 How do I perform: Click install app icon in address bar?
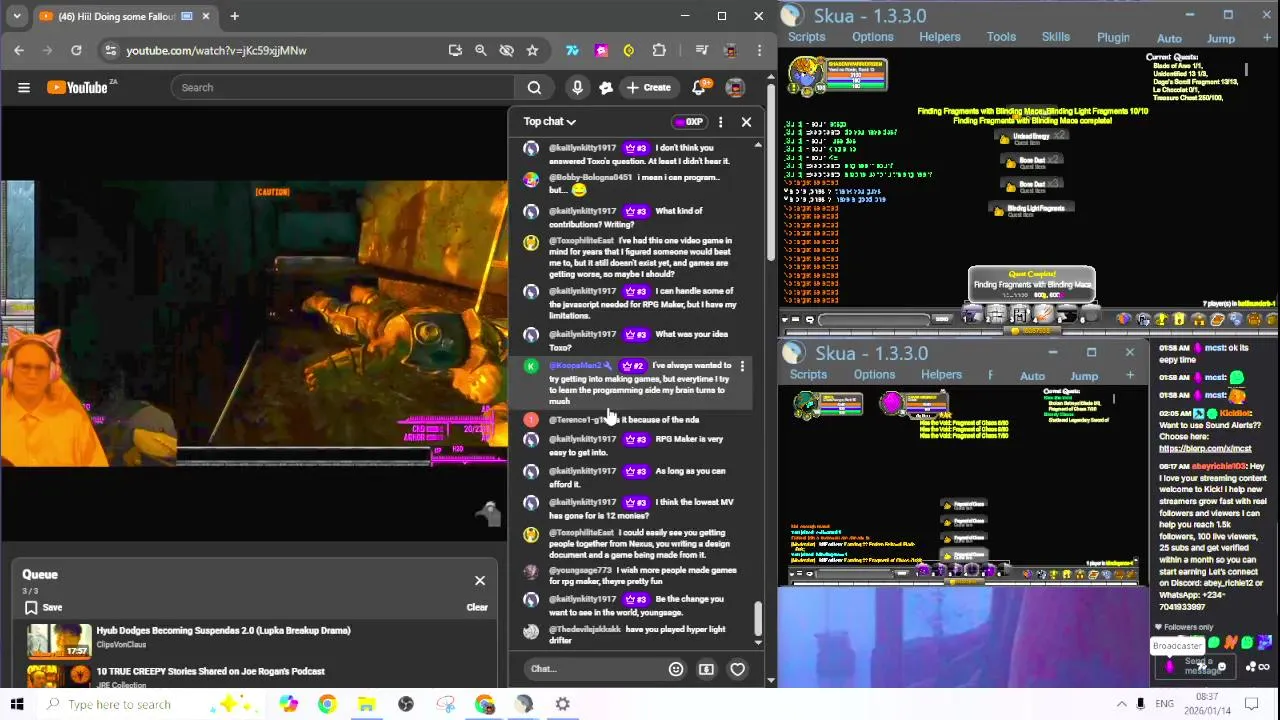point(455,50)
